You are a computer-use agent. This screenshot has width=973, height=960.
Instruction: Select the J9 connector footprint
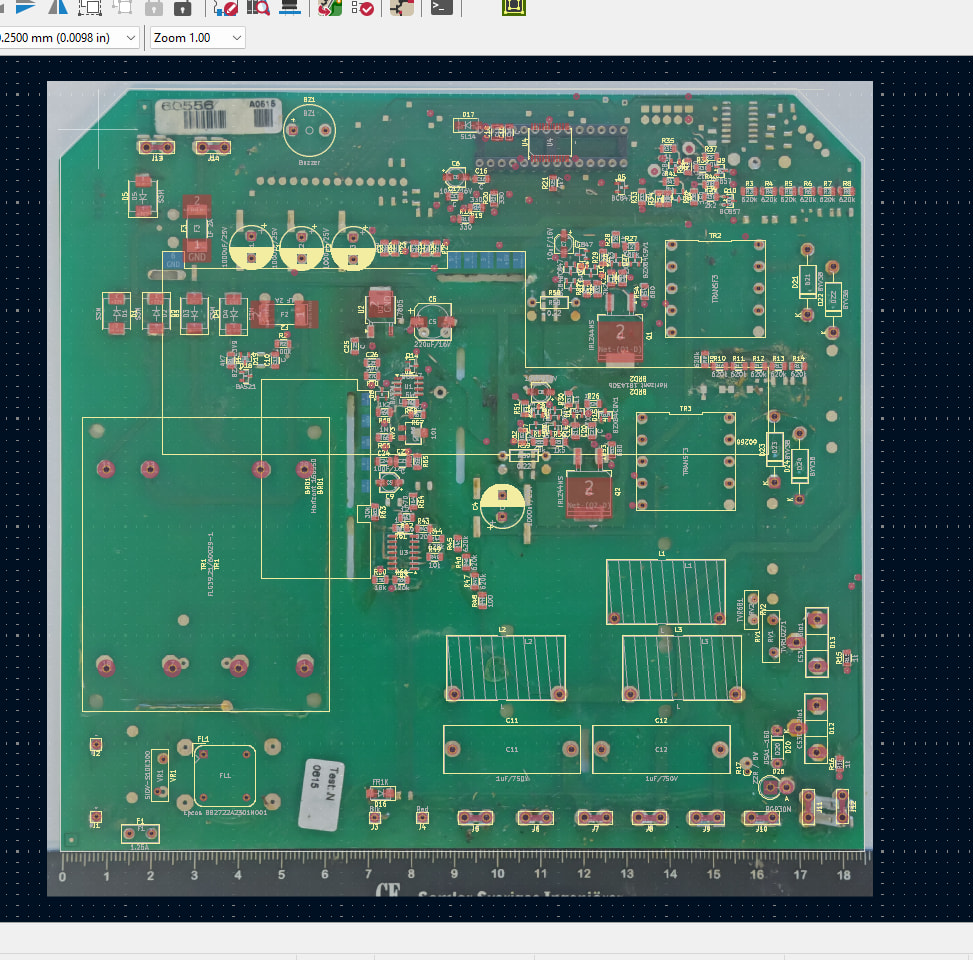[706, 818]
